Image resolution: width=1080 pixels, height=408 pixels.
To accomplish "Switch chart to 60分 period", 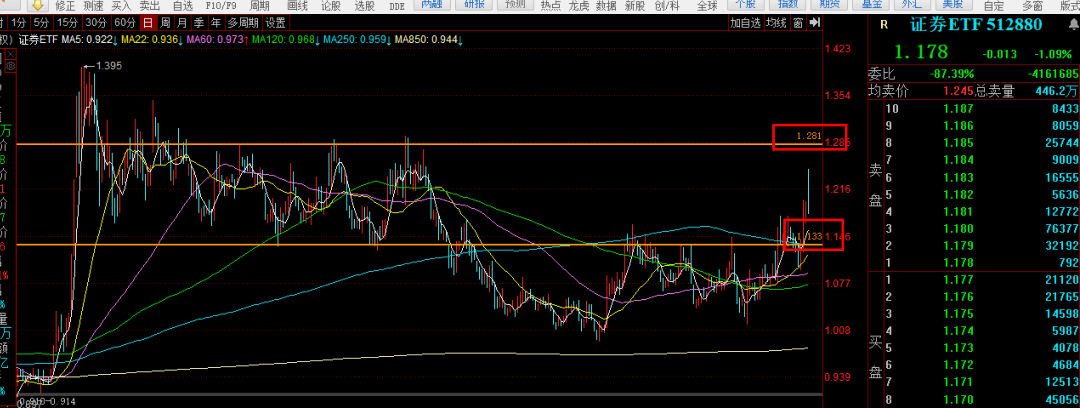I will coord(124,22).
